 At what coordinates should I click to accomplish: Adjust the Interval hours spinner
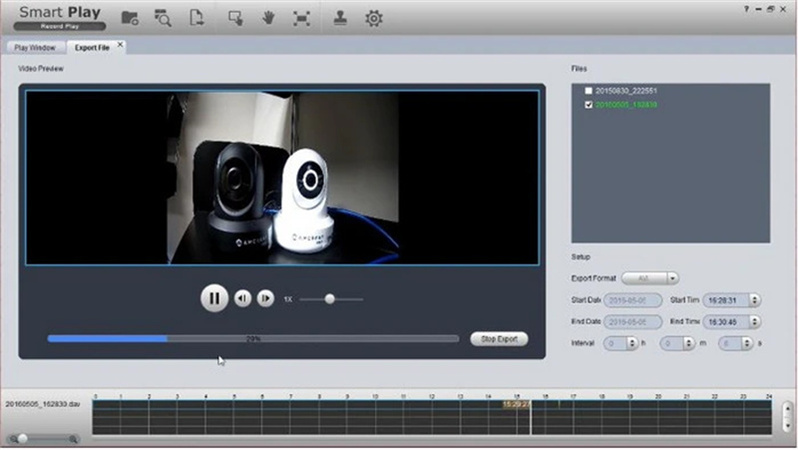[x=632, y=344]
